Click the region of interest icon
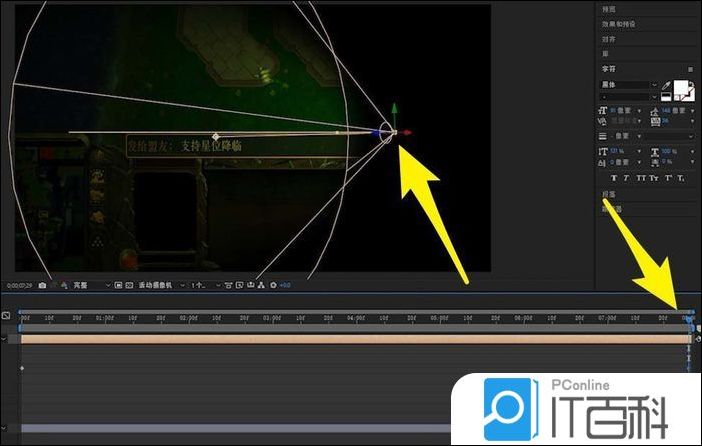The image size is (702, 446). [118, 285]
